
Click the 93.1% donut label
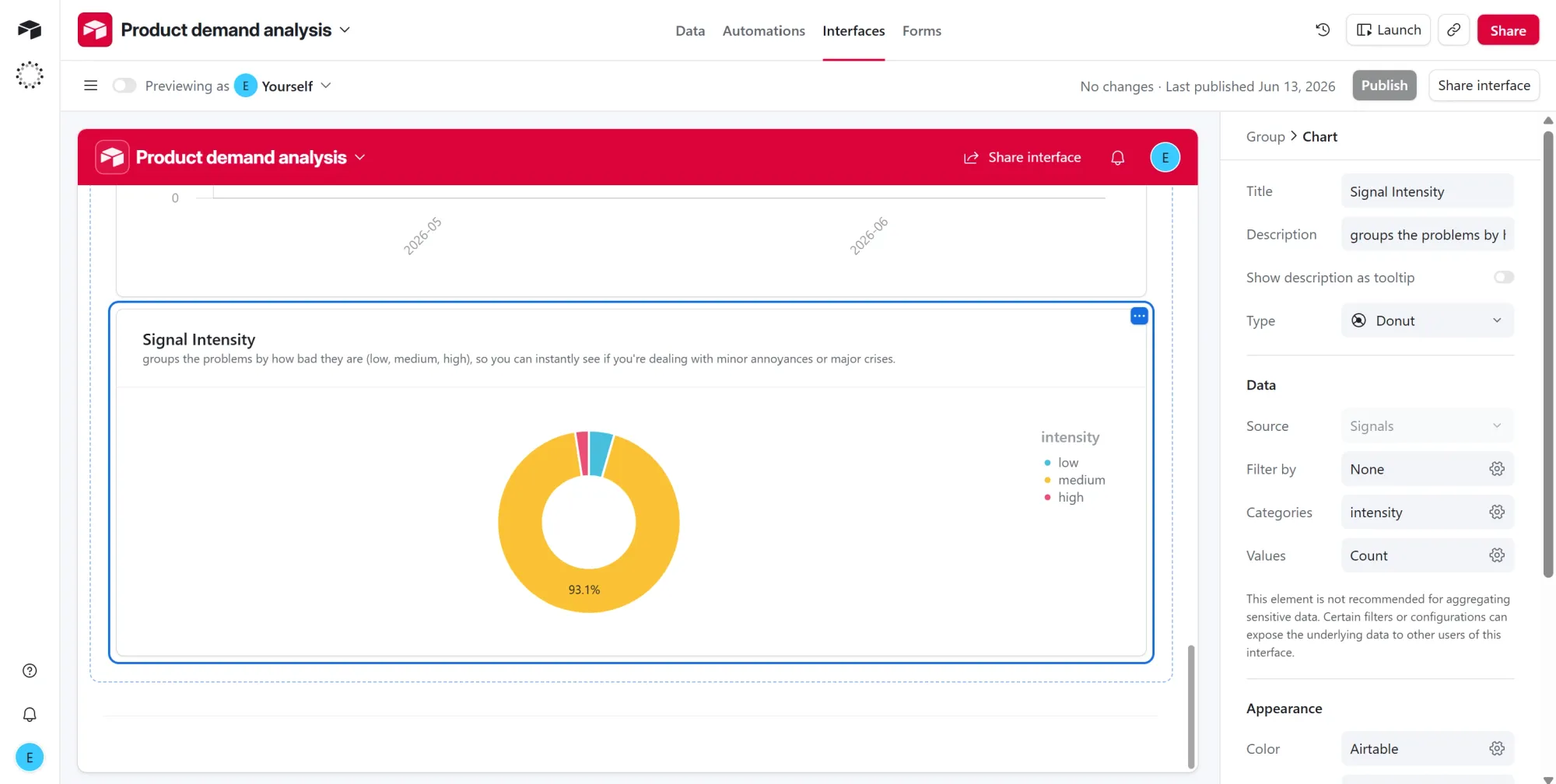tap(584, 590)
